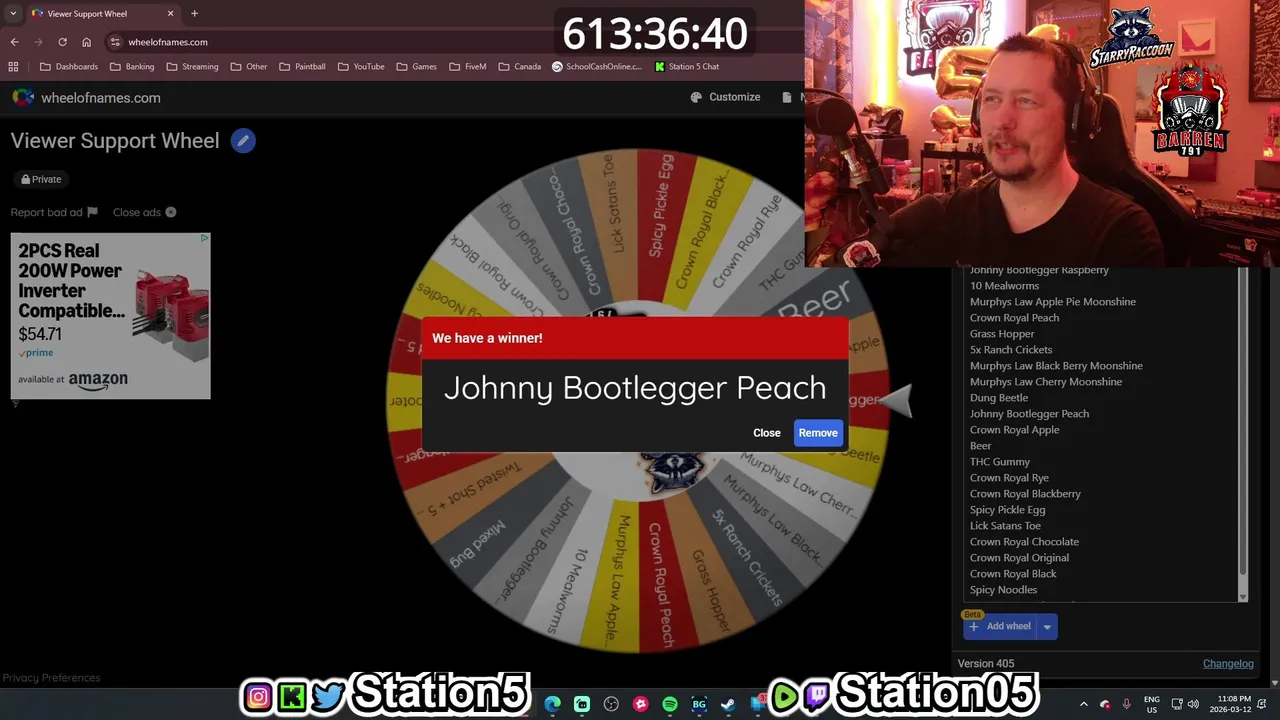This screenshot has width=1280, height=720.
Task: Open site information icon in address bar
Action: [115, 42]
